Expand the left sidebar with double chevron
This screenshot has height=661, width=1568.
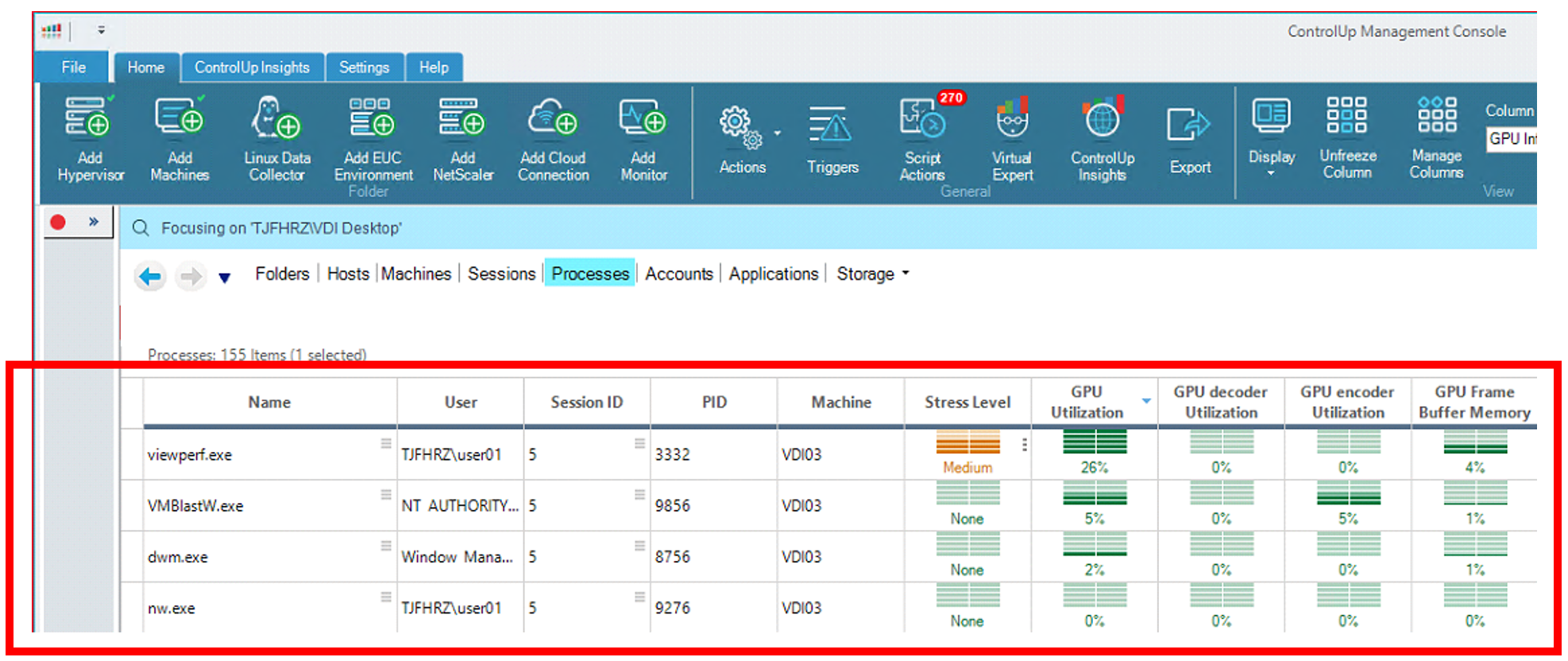click(94, 222)
